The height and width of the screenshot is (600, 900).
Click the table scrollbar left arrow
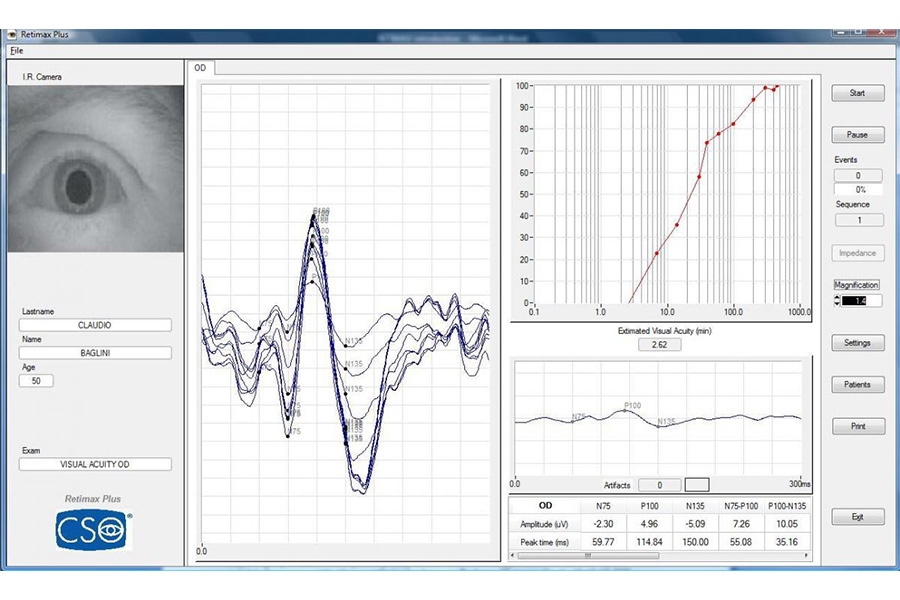513,555
